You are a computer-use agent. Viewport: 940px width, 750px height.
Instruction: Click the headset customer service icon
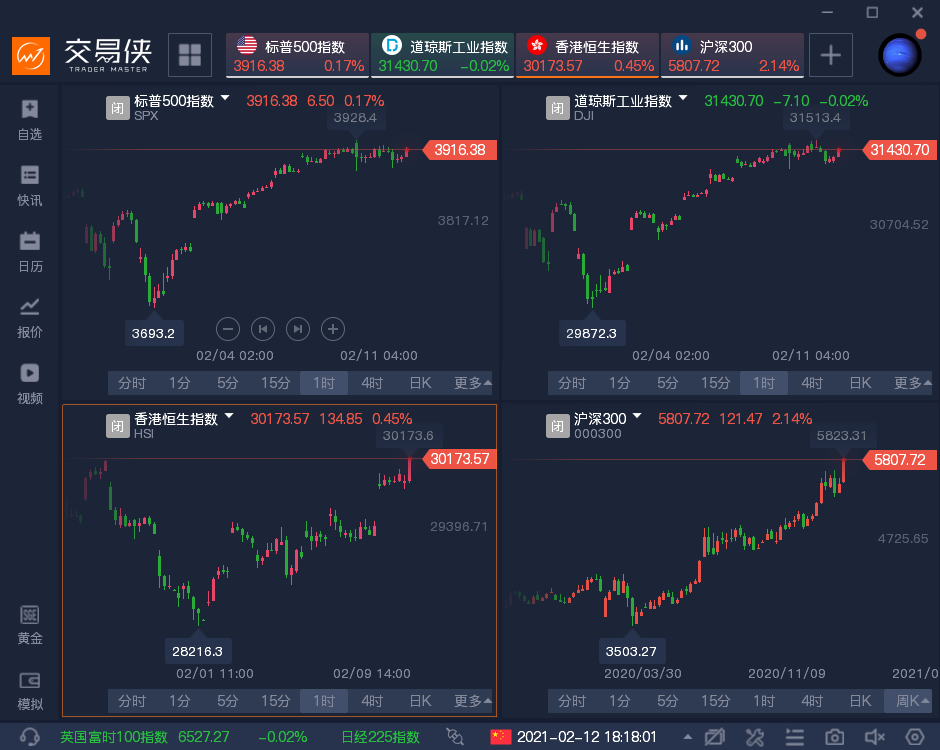[x=29, y=736]
